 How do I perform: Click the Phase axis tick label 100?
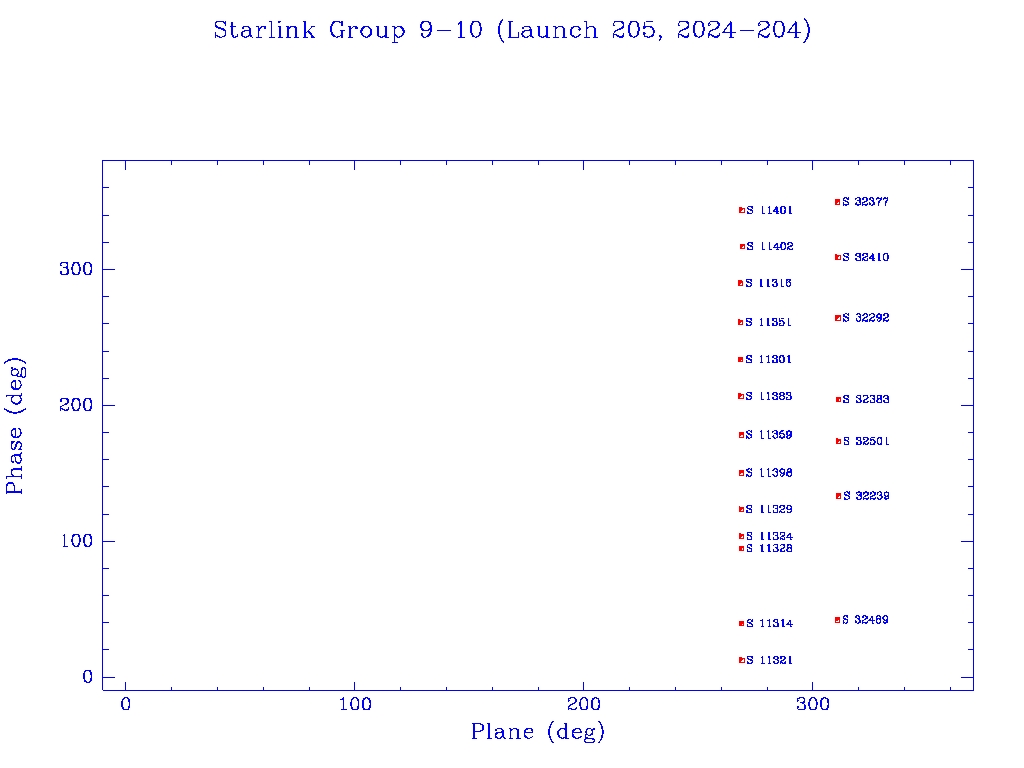[76, 541]
